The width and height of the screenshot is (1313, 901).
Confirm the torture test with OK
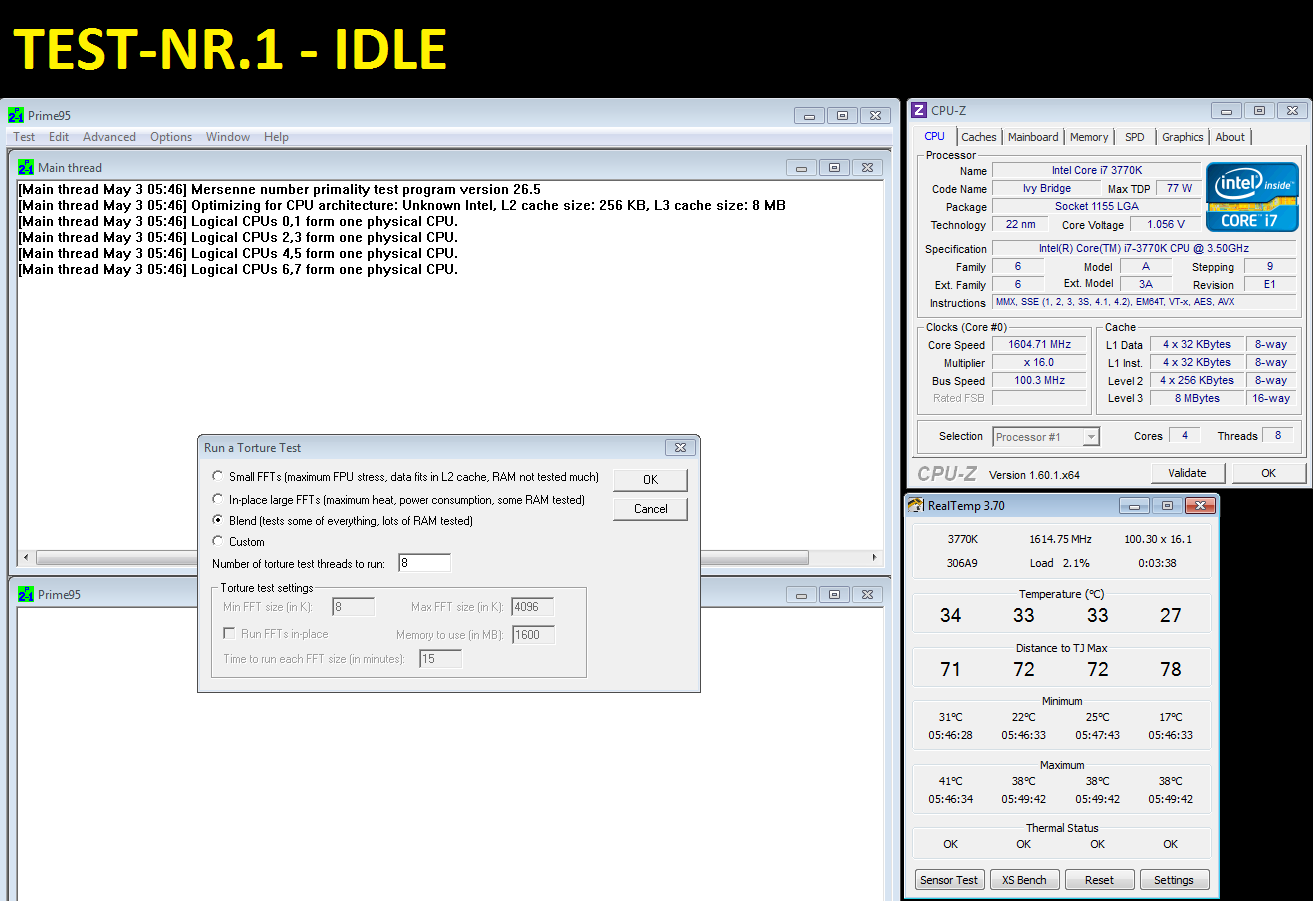pos(650,479)
